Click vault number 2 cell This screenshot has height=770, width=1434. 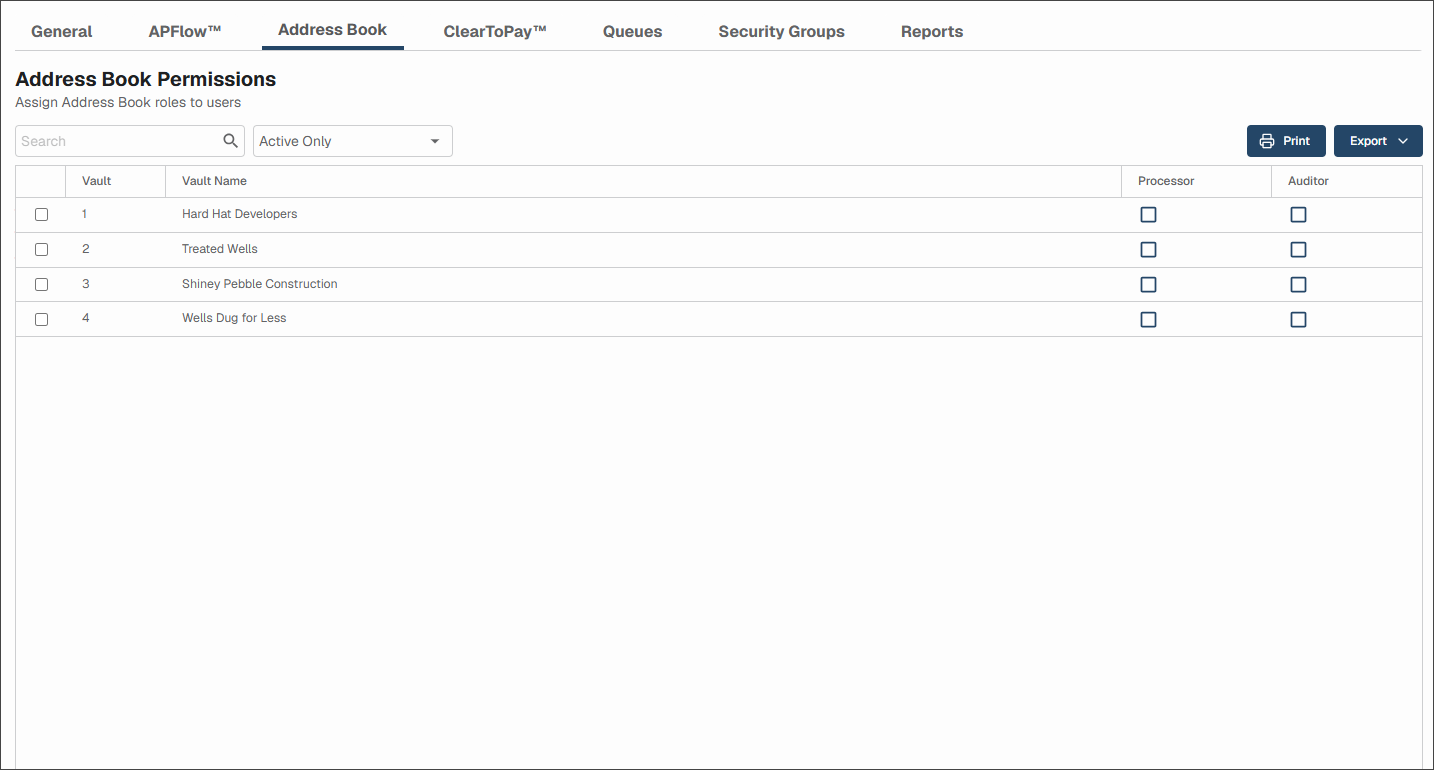[86, 249]
